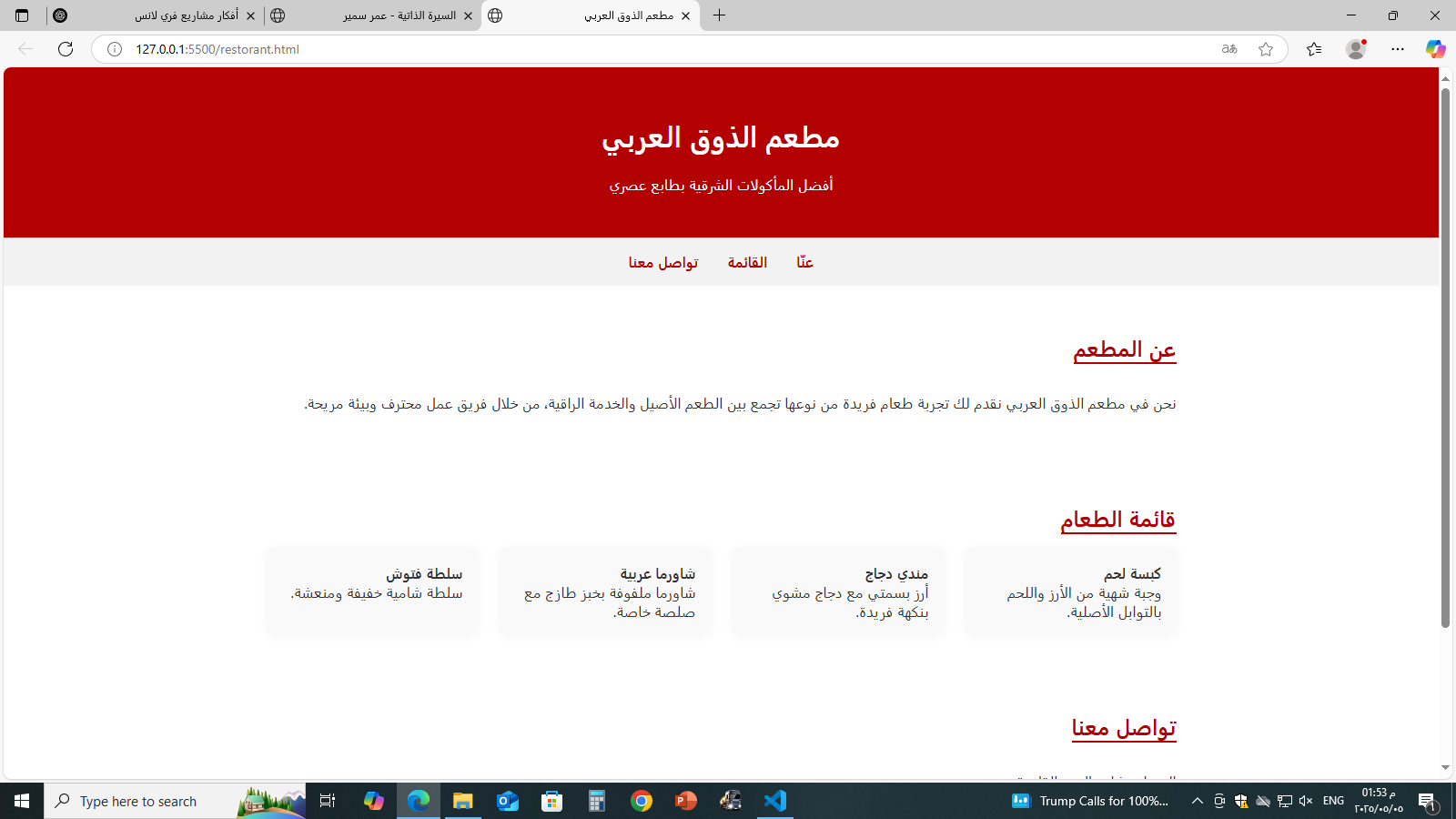This screenshot has height=819, width=1456.
Task: View site information icon in address bar
Action: pyautogui.click(x=115, y=49)
